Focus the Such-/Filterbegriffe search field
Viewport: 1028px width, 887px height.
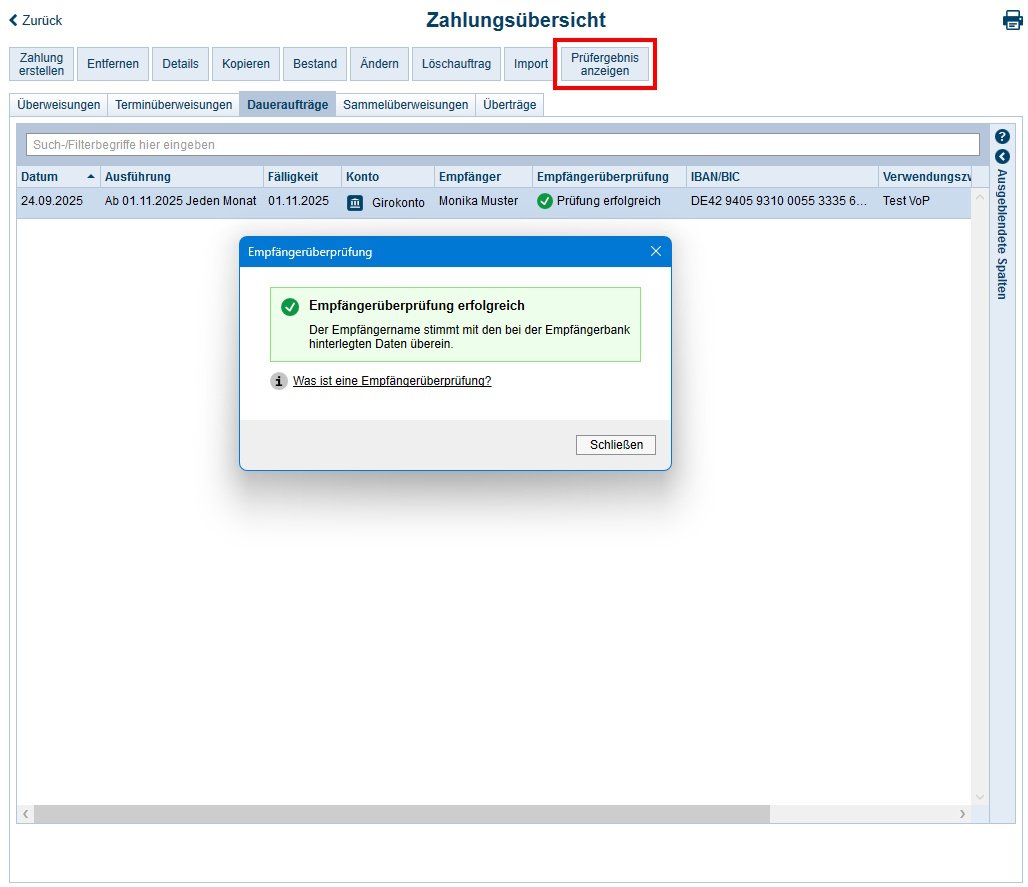tap(502, 145)
